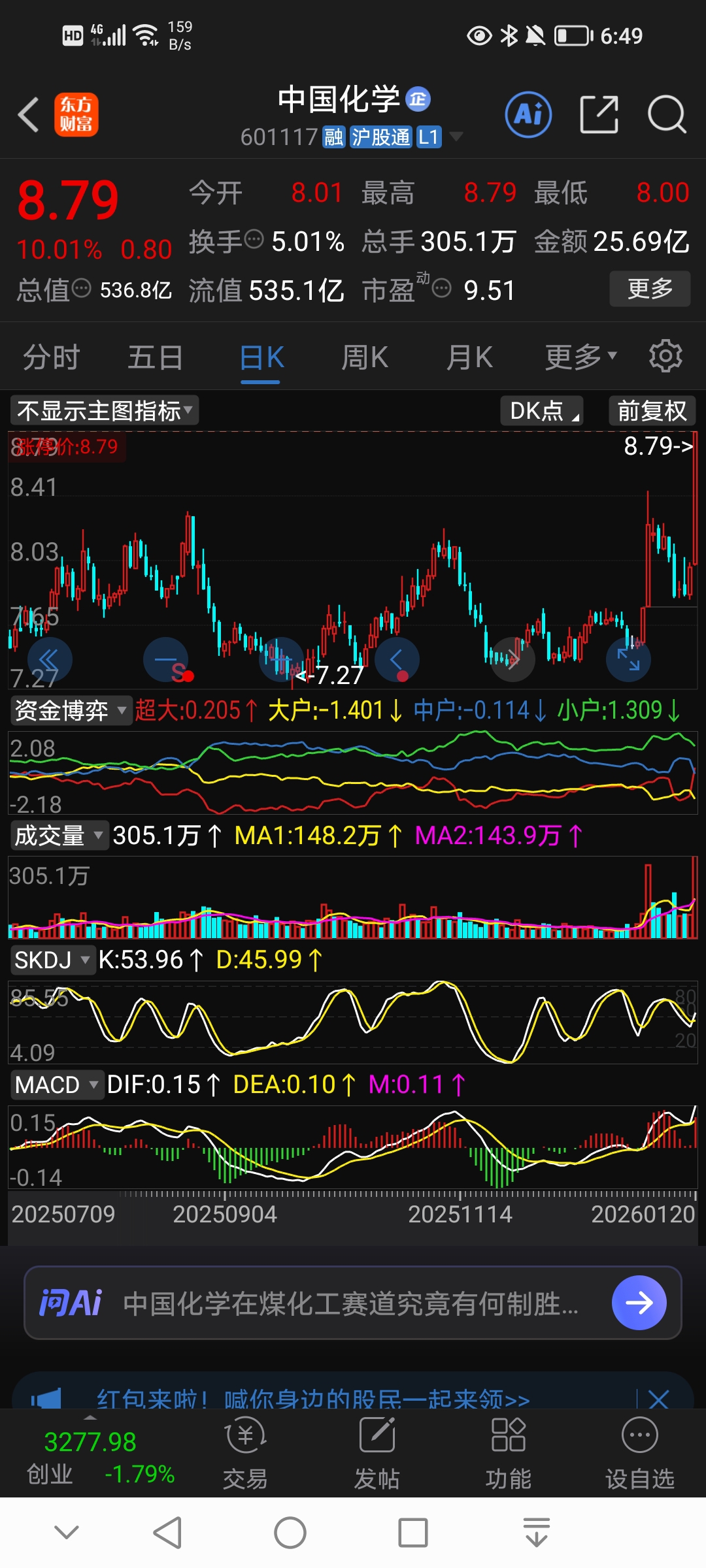The width and height of the screenshot is (706, 1568).
Task: Tap the SKDJ oscillator chart
Action: pos(353,1022)
